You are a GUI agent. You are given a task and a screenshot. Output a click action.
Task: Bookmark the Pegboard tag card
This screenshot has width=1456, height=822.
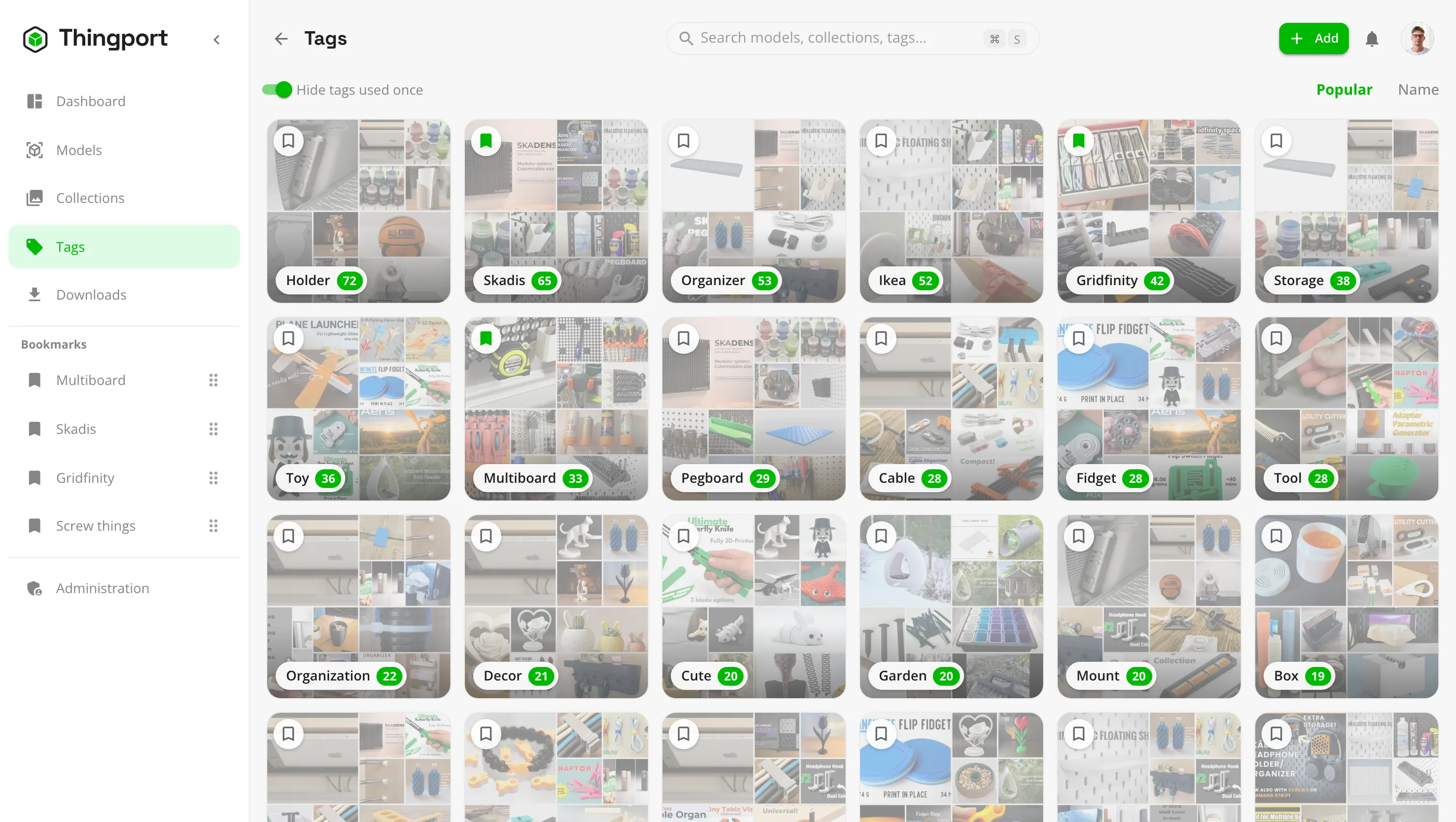(x=683, y=339)
